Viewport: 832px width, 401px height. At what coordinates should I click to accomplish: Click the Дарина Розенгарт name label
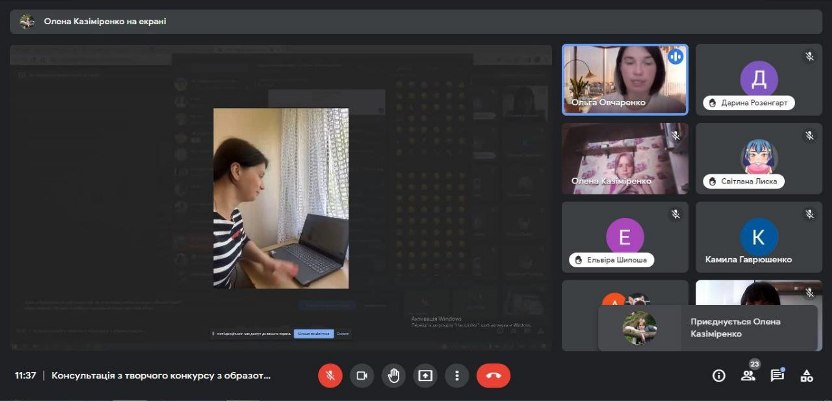pos(749,103)
